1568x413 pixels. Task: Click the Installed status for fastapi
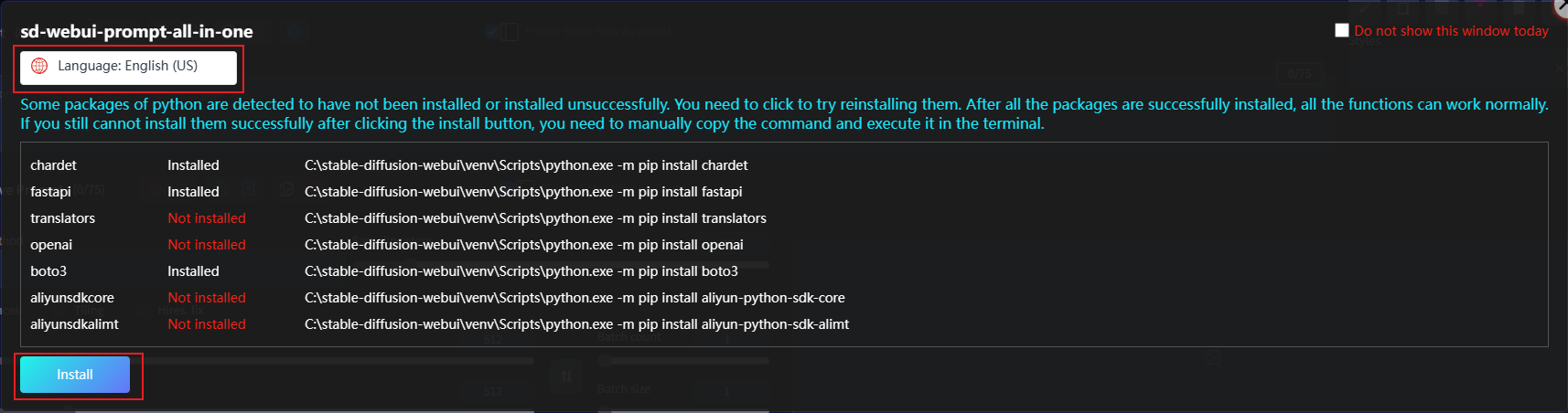point(193,192)
